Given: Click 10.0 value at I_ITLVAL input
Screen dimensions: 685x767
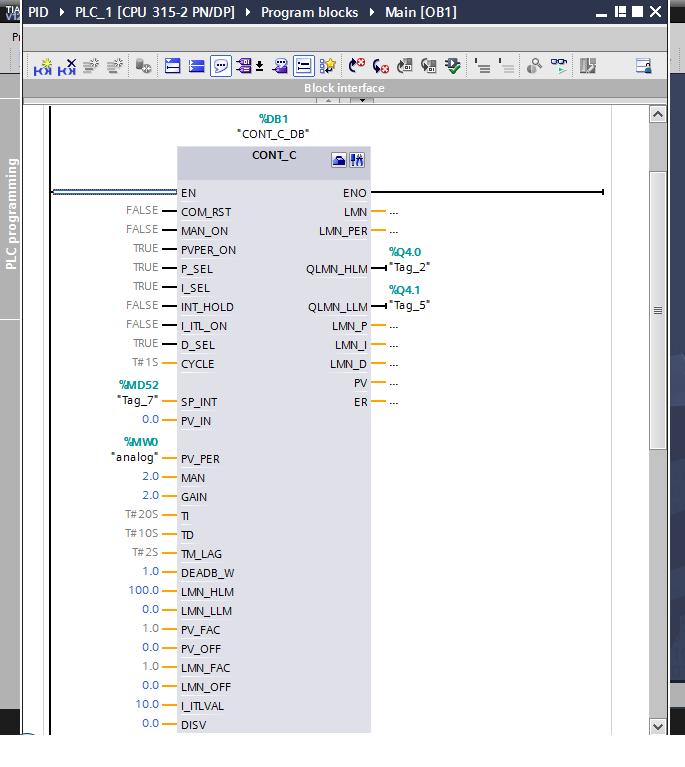Looking at the screenshot, I should click(x=147, y=704).
